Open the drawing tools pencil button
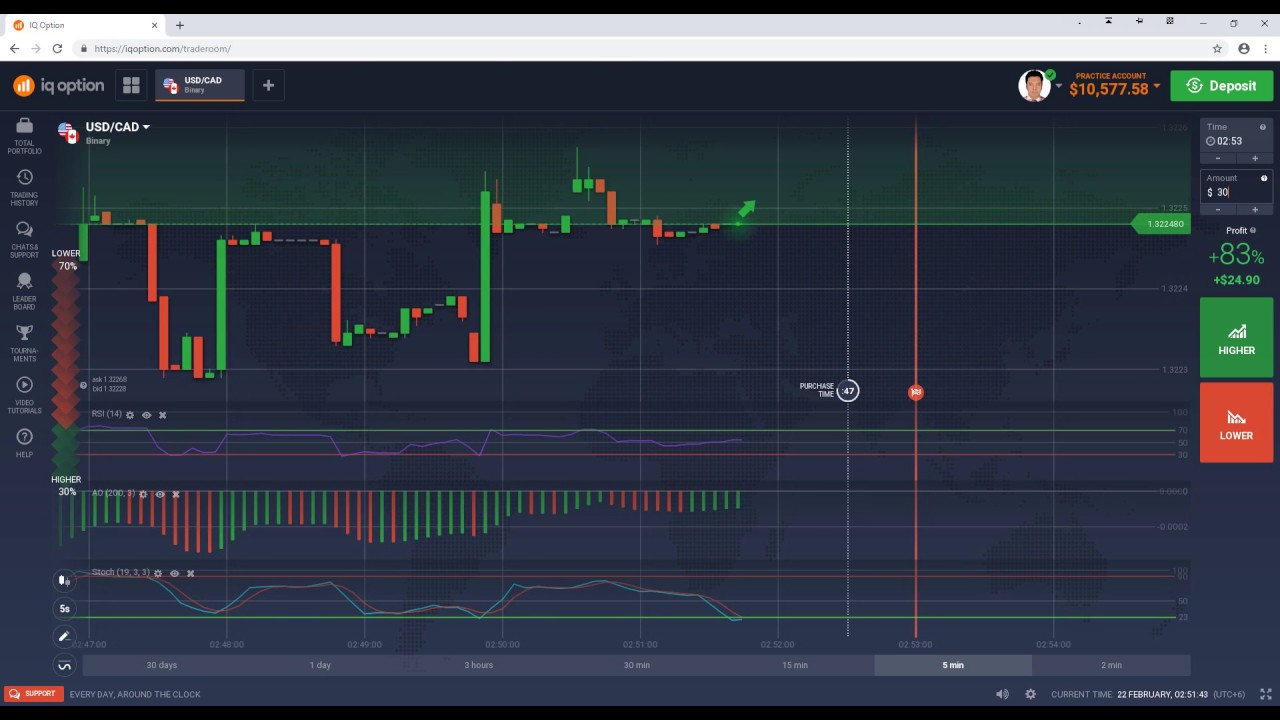 64,636
